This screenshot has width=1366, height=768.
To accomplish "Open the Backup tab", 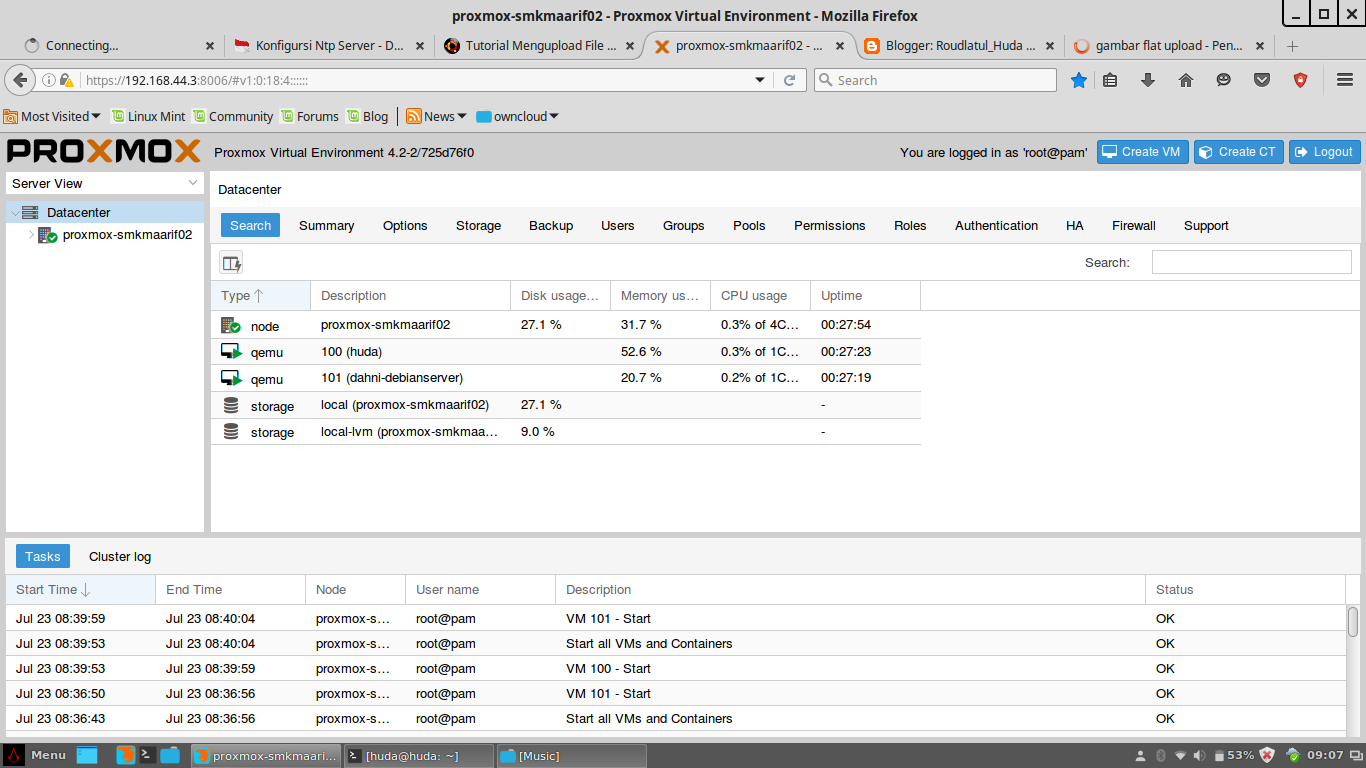I will 551,225.
